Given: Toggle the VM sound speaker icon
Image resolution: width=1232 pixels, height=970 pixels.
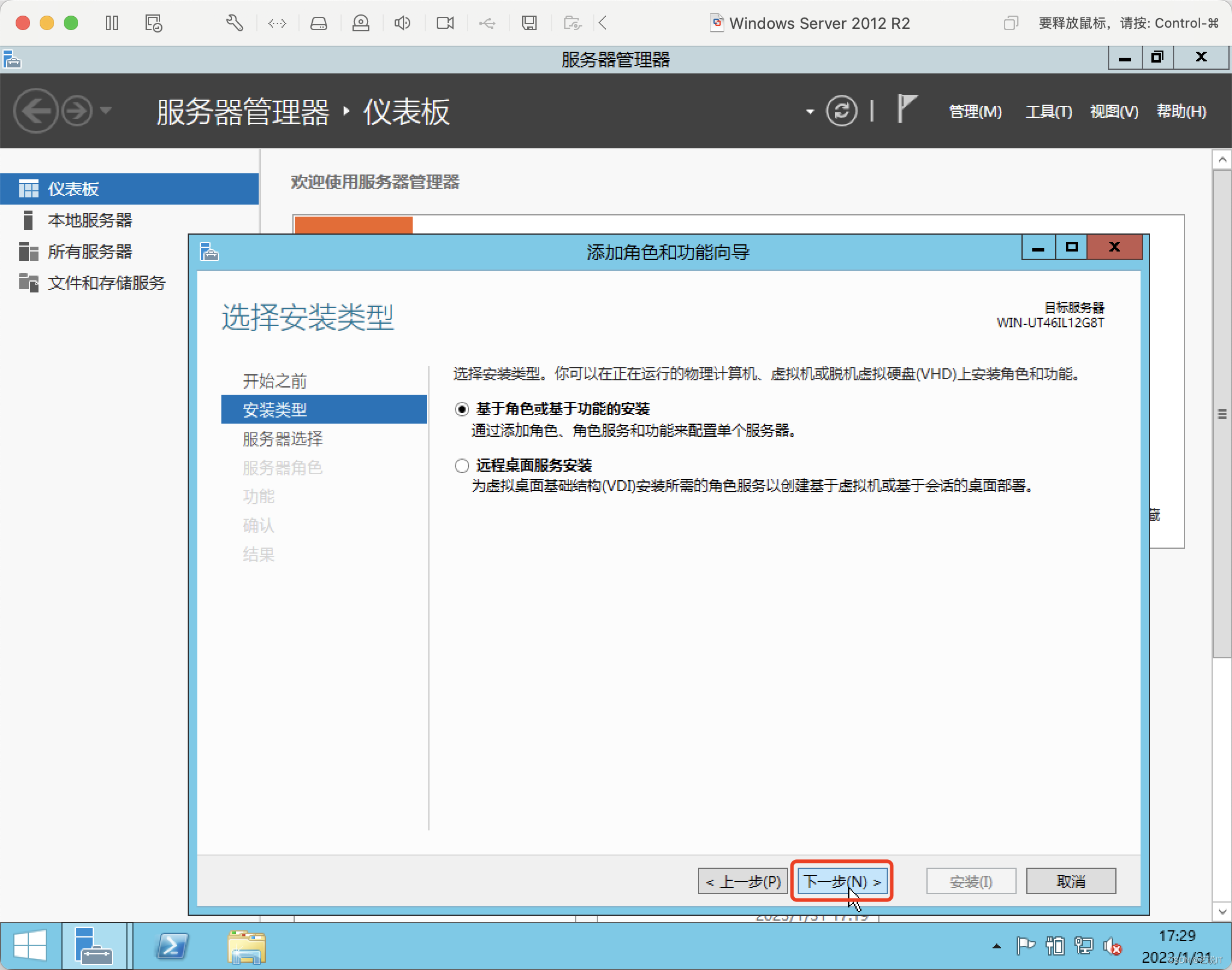Looking at the screenshot, I should 402,23.
